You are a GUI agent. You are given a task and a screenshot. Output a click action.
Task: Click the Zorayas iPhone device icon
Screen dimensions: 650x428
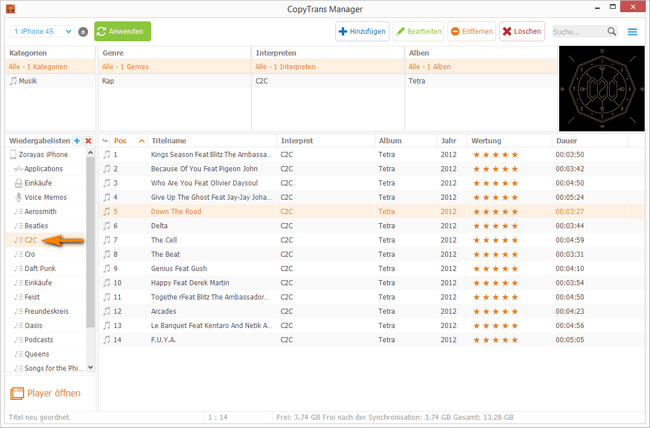[x=13, y=155]
